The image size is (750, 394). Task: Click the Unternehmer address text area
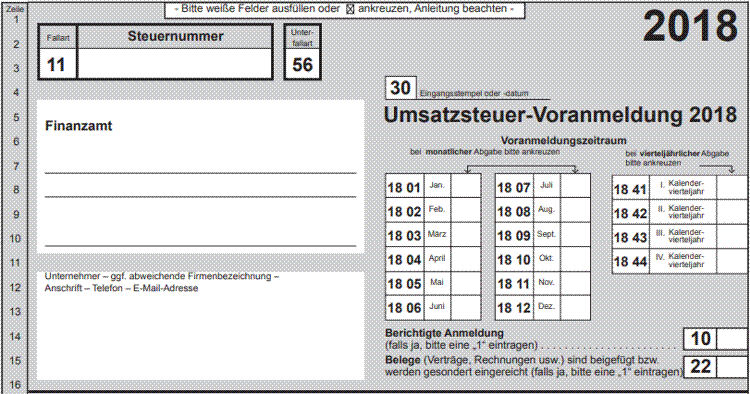click(x=200, y=326)
